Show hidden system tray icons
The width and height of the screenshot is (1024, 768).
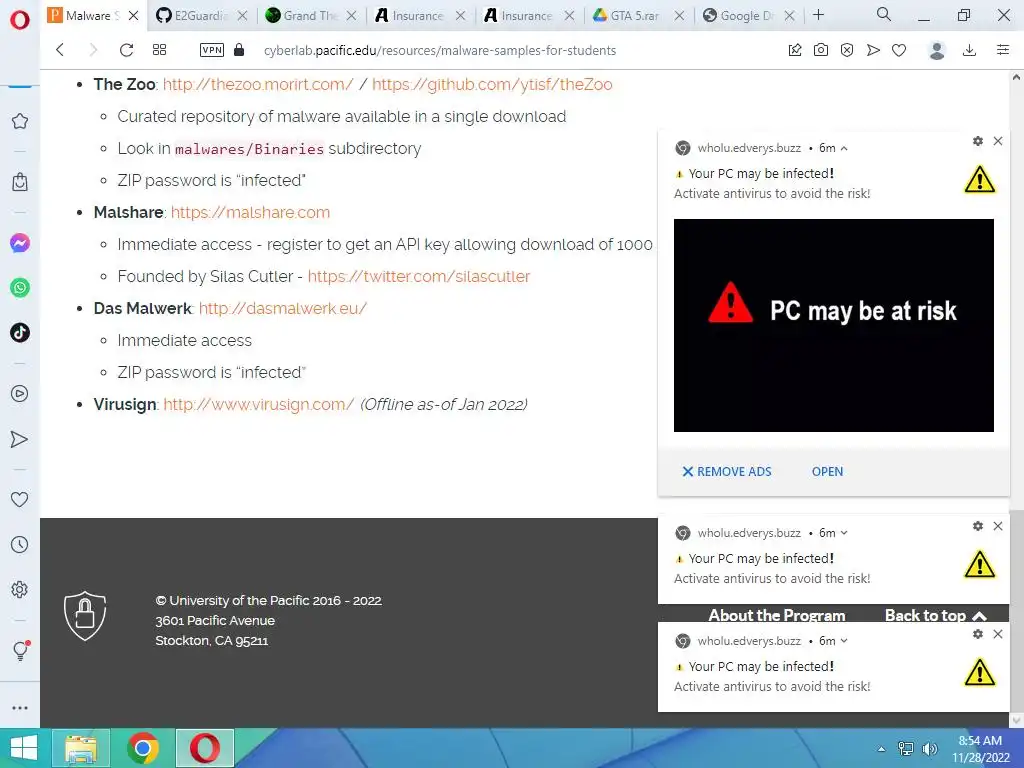click(882, 749)
